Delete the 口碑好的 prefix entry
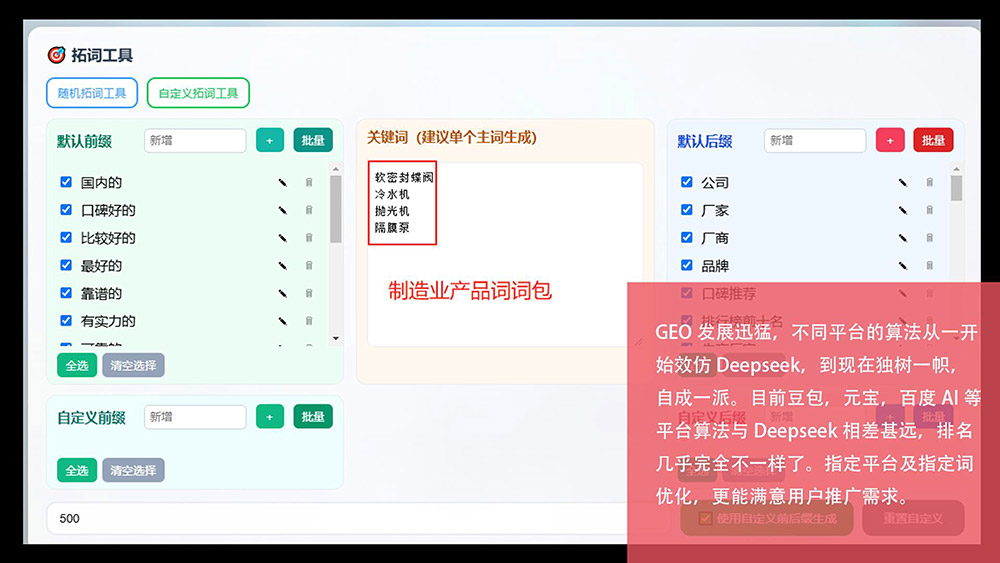This screenshot has width=1000, height=563. [309, 210]
